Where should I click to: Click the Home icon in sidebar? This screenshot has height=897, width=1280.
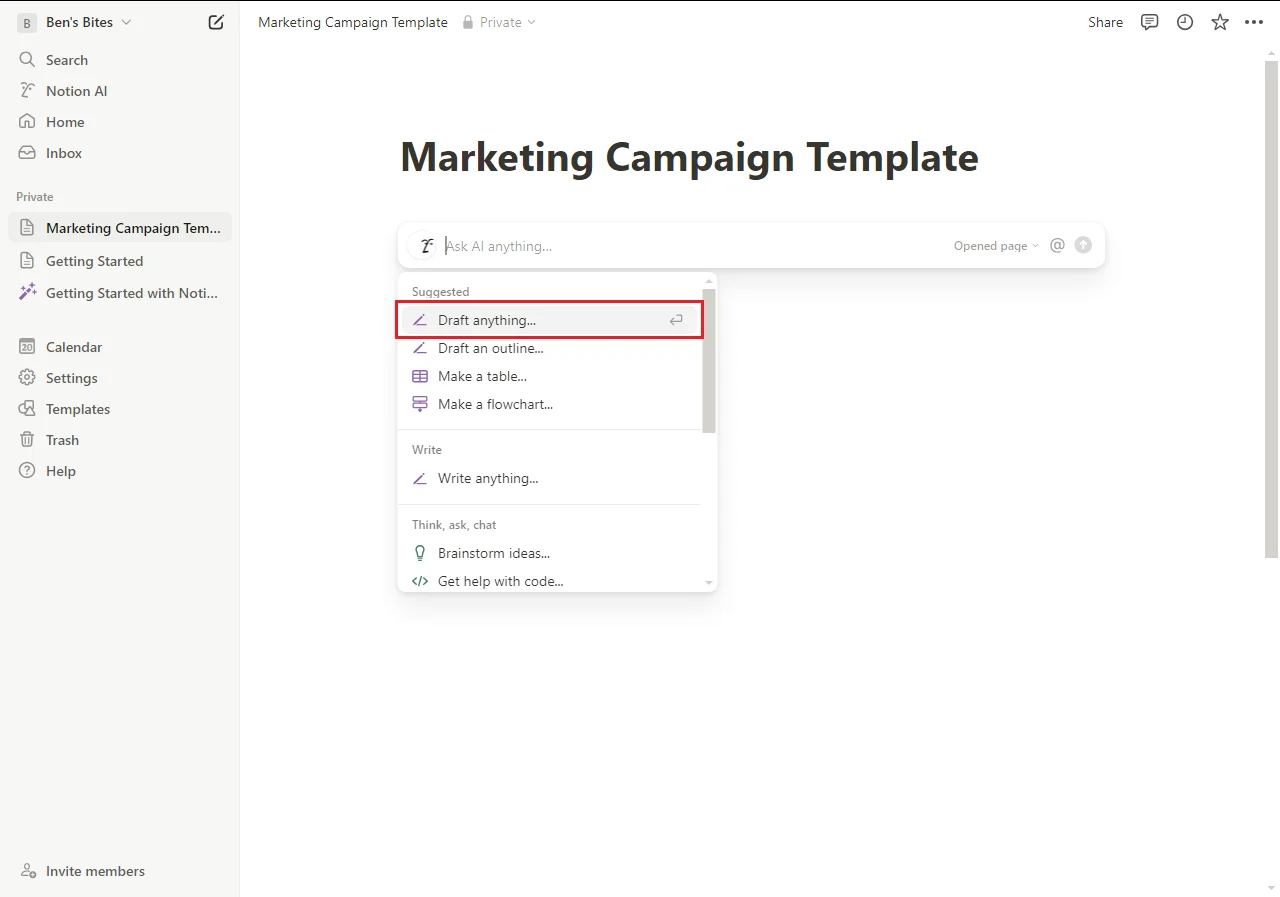pos(27,122)
